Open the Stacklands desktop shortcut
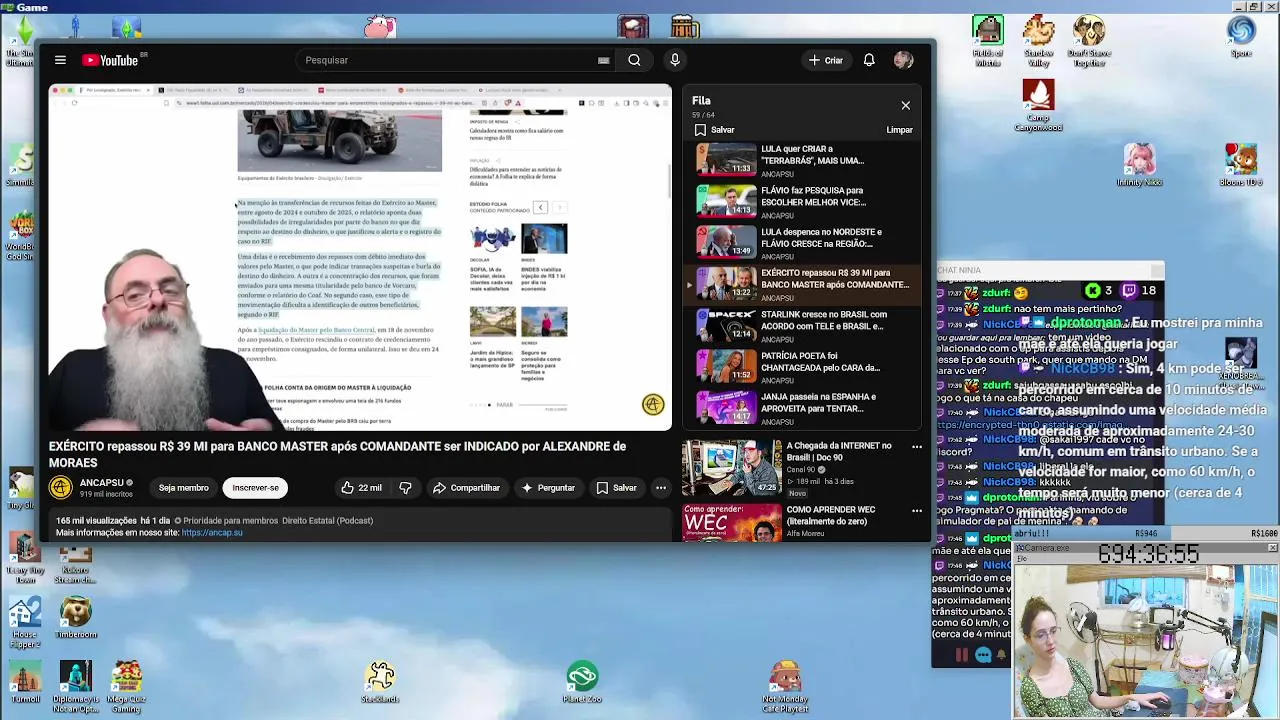 tap(380, 681)
